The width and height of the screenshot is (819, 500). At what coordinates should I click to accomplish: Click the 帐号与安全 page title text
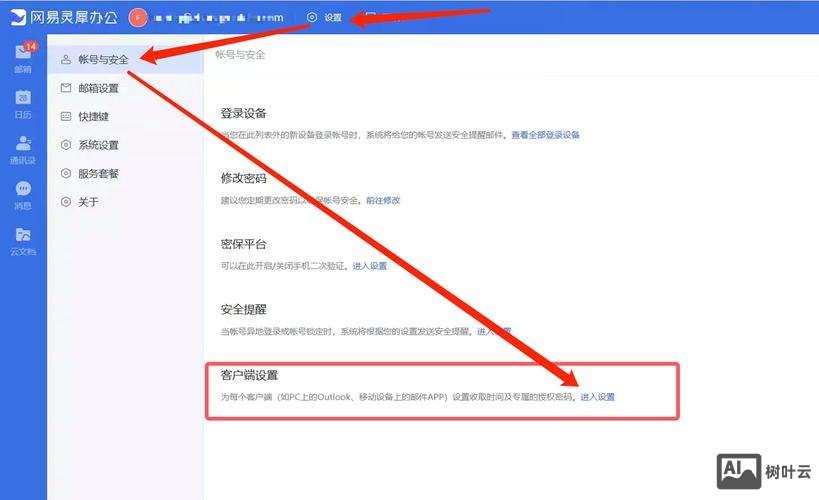coord(240,55)
